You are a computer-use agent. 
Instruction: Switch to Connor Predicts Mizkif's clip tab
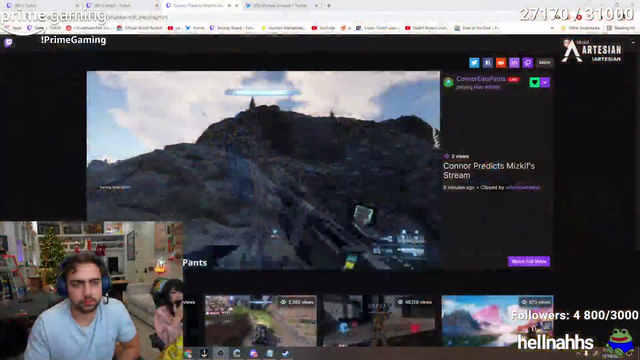(198, 6)
